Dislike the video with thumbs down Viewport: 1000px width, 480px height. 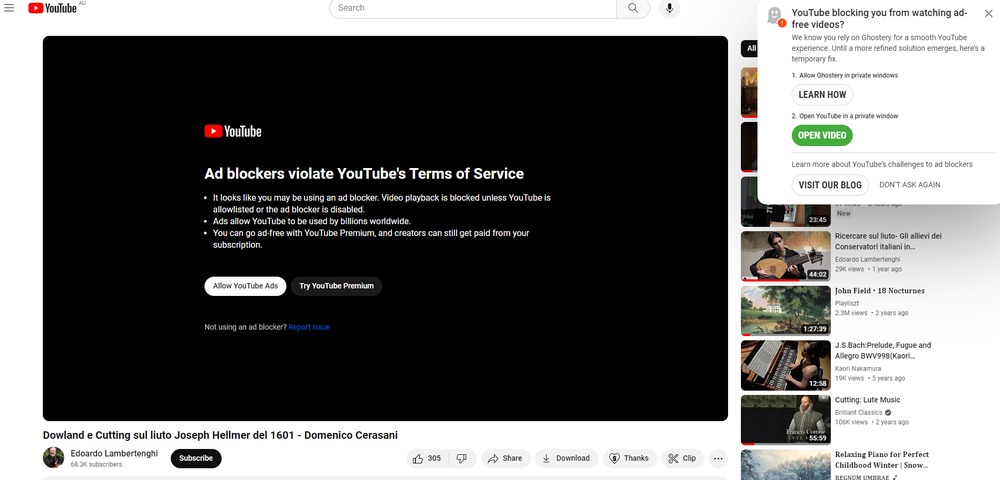(462, 458)
